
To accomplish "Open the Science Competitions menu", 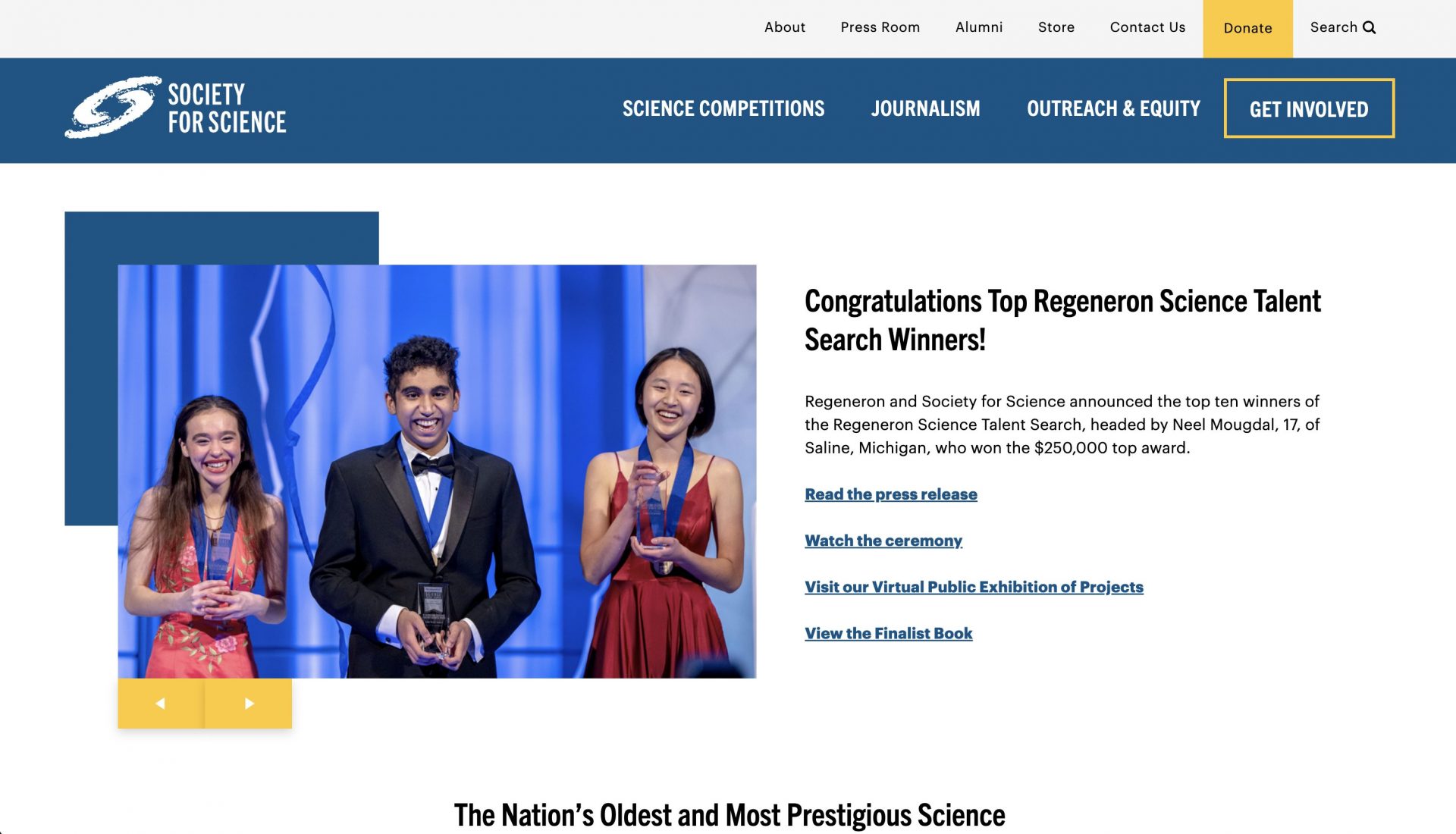I will 723,109.
